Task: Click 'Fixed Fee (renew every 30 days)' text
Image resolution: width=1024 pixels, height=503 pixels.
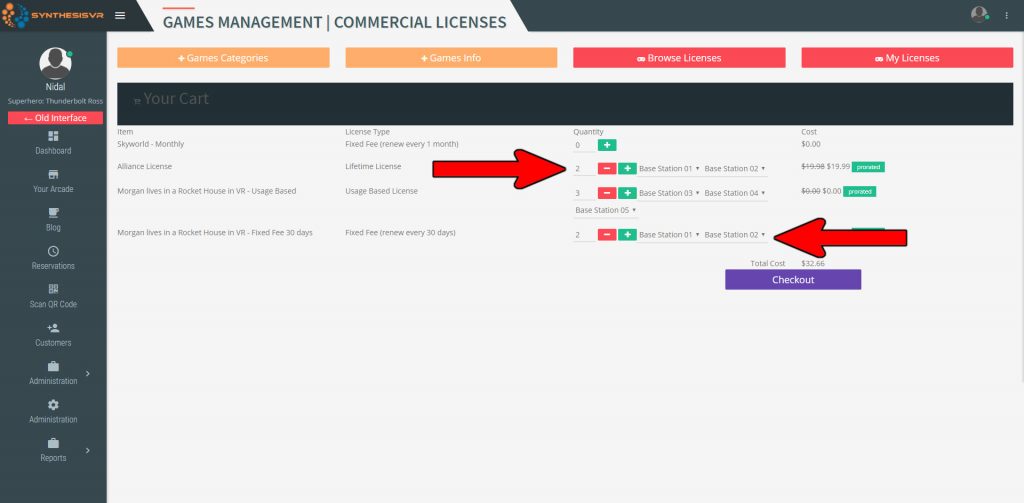Action: tap(400, 233)
